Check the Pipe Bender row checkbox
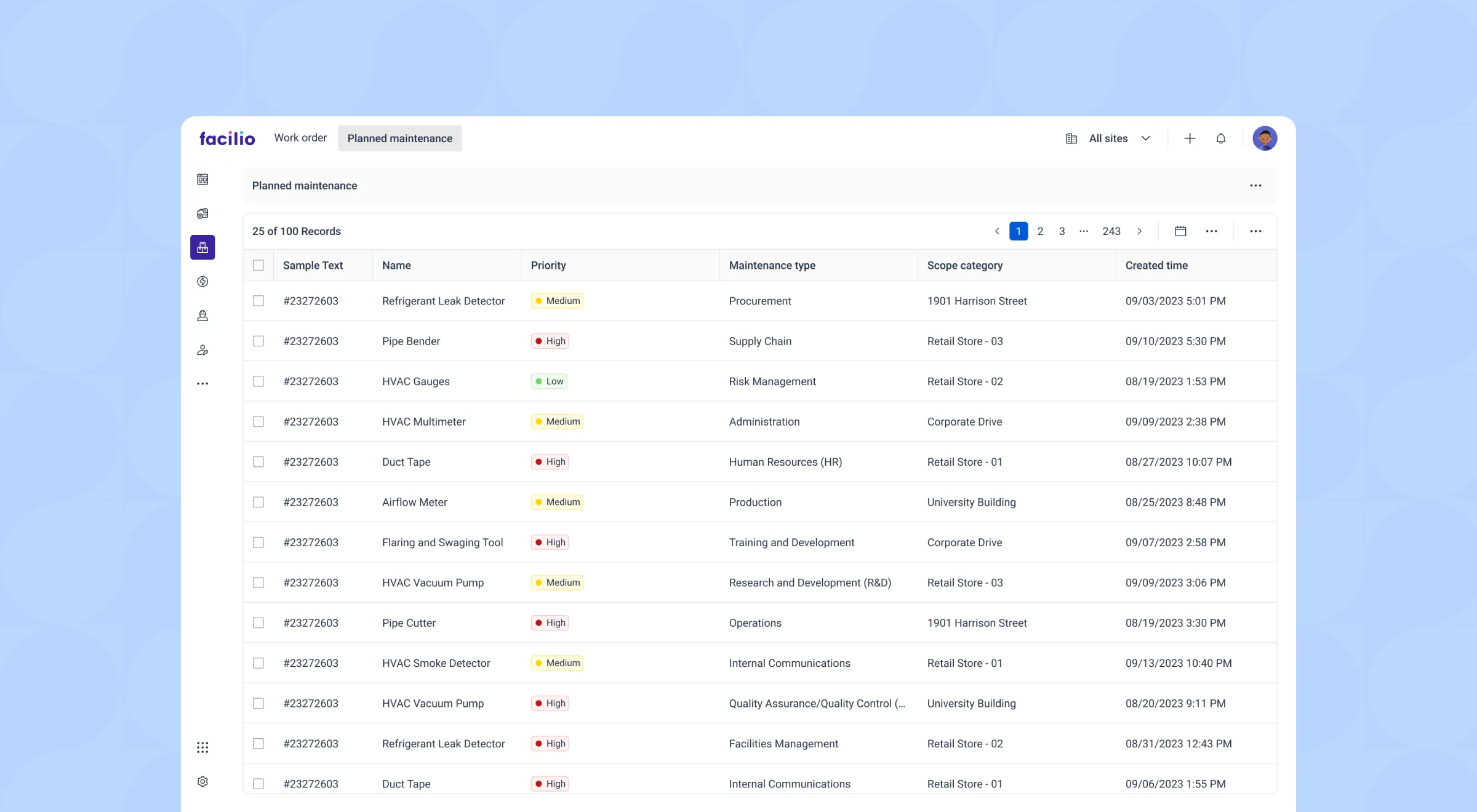1477x812 pixels. (x=258, y=341)
